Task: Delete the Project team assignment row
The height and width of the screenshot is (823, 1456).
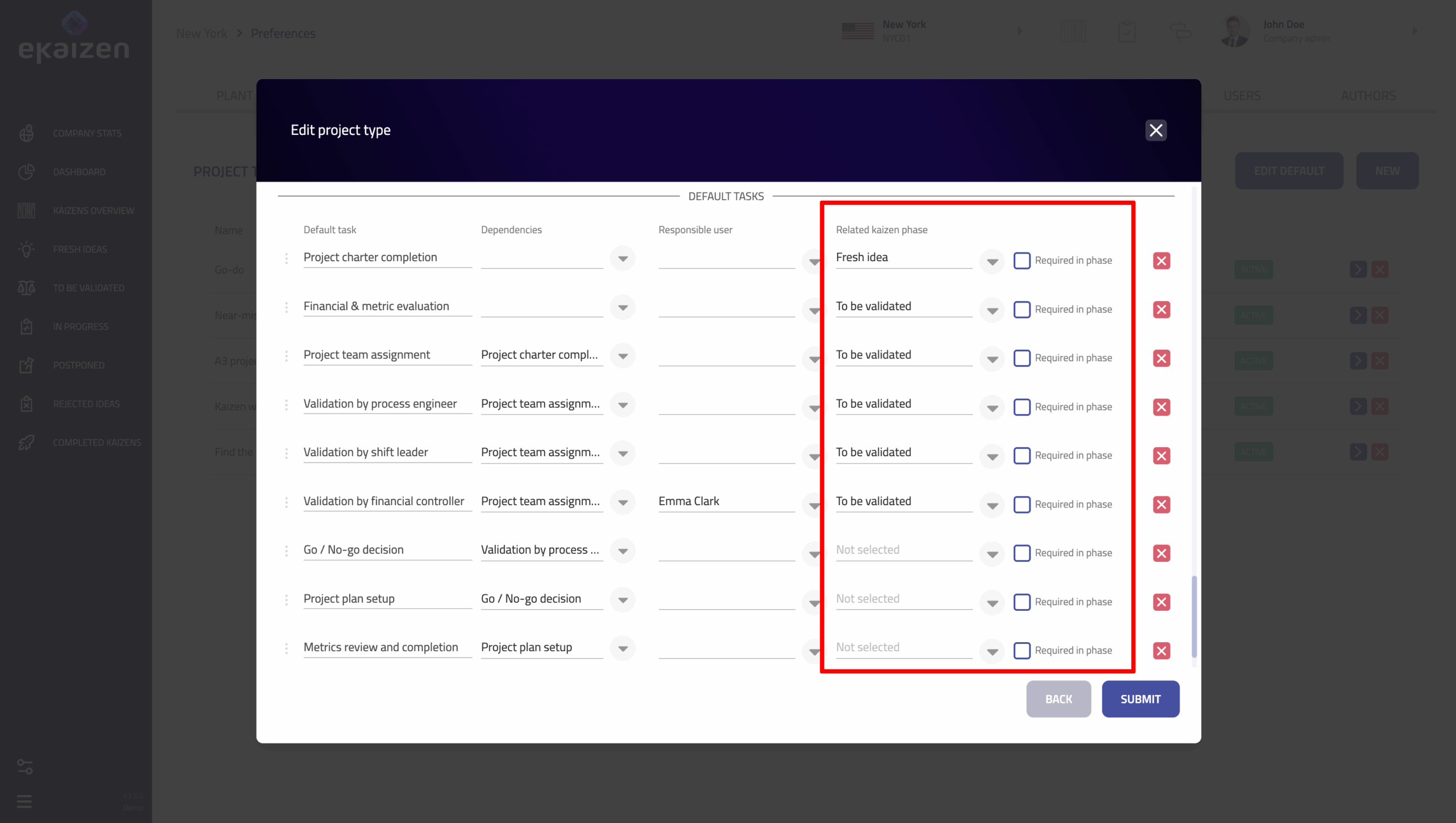Action: coord(1161,358)
